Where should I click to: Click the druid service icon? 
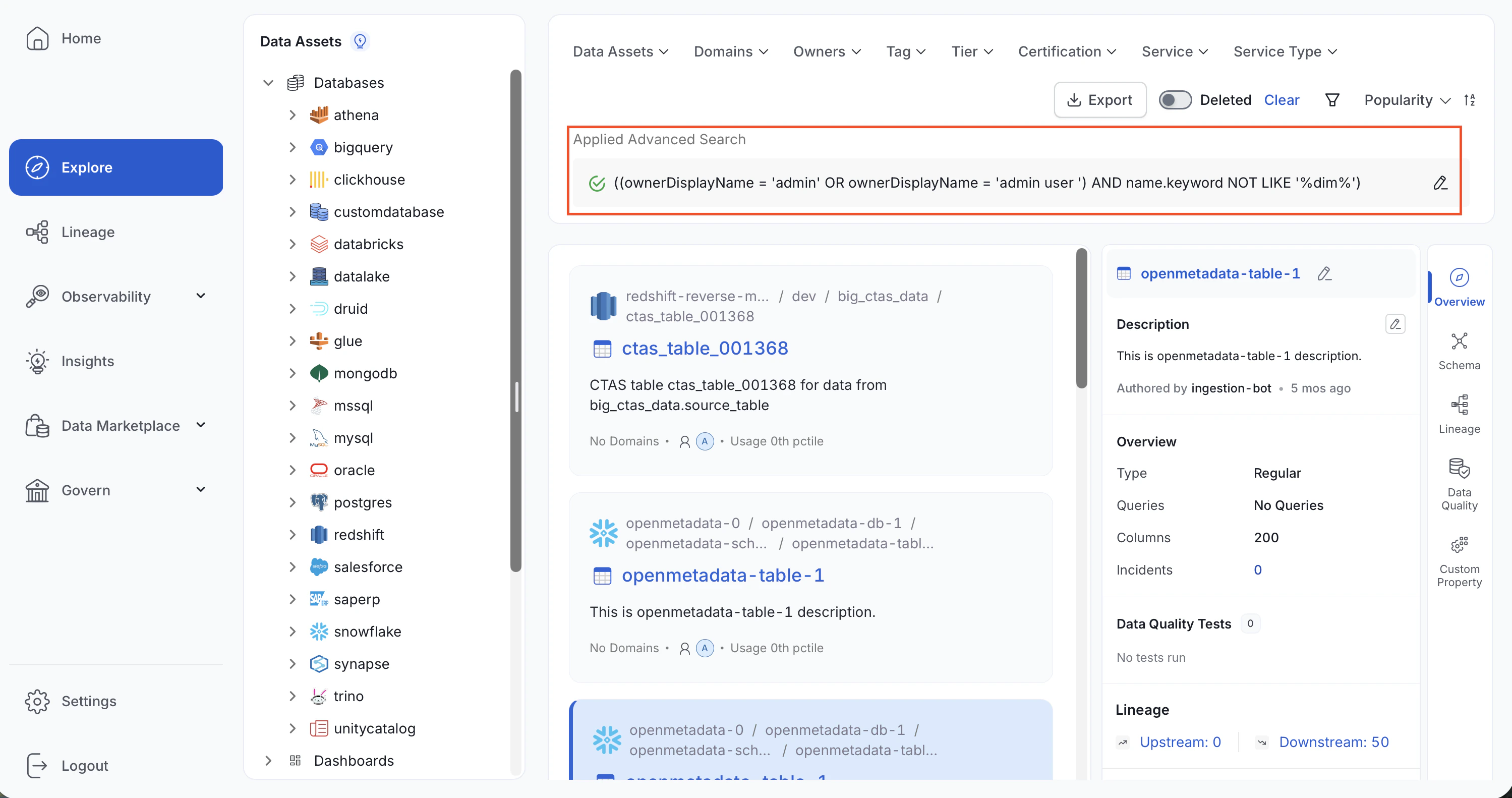[x=319, y=309]
